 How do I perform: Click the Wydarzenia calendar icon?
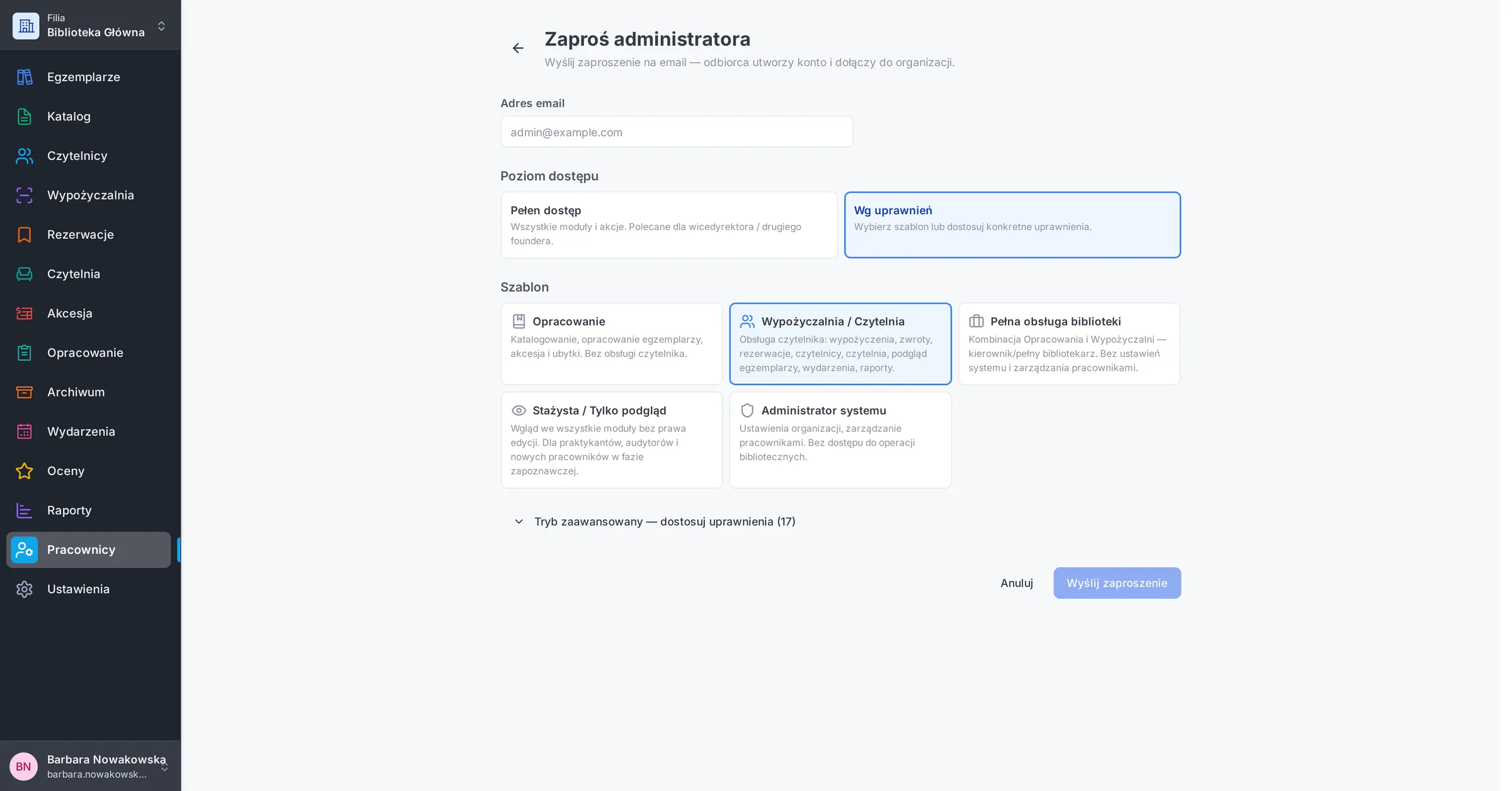point(24,432)
